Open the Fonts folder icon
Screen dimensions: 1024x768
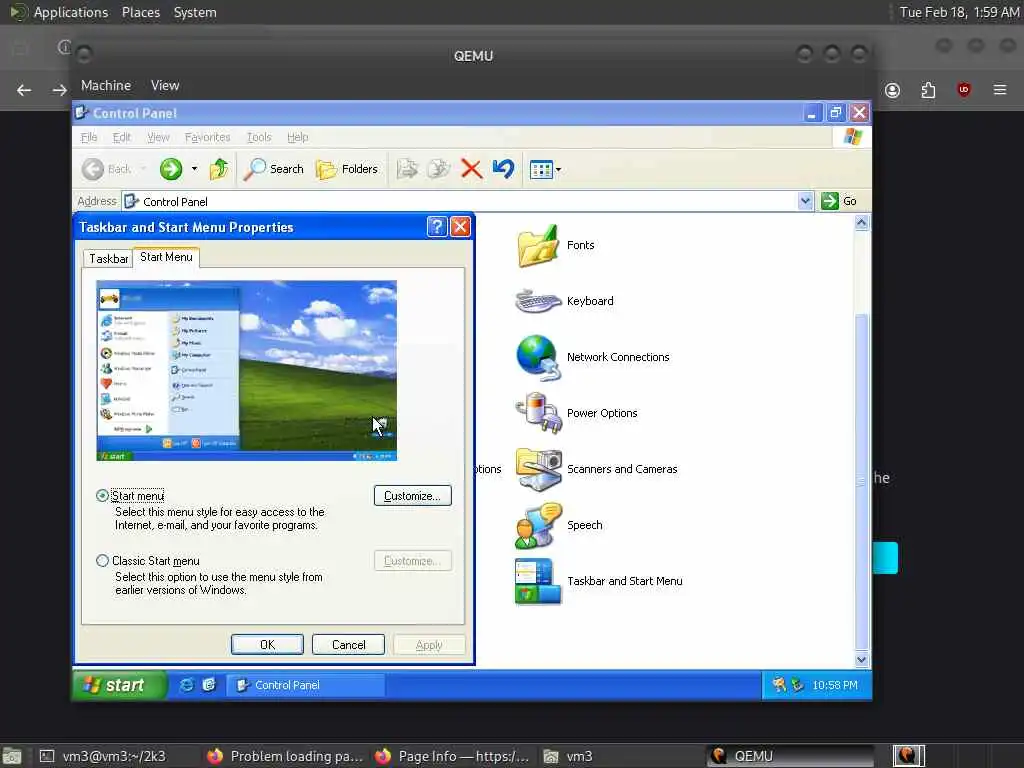tap(538, 246)
